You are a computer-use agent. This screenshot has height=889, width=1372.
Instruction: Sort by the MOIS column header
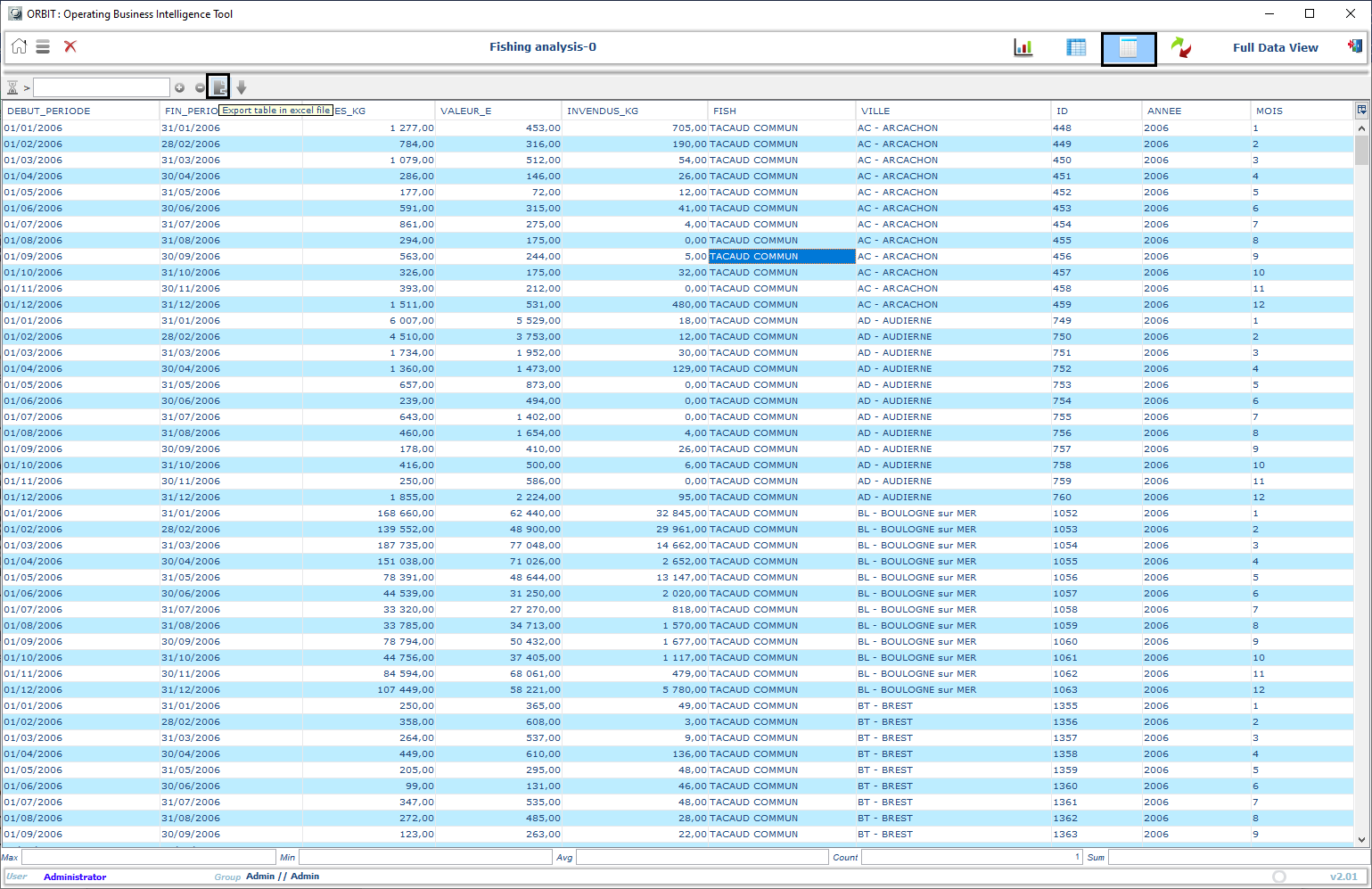[x=1302, y=111]
